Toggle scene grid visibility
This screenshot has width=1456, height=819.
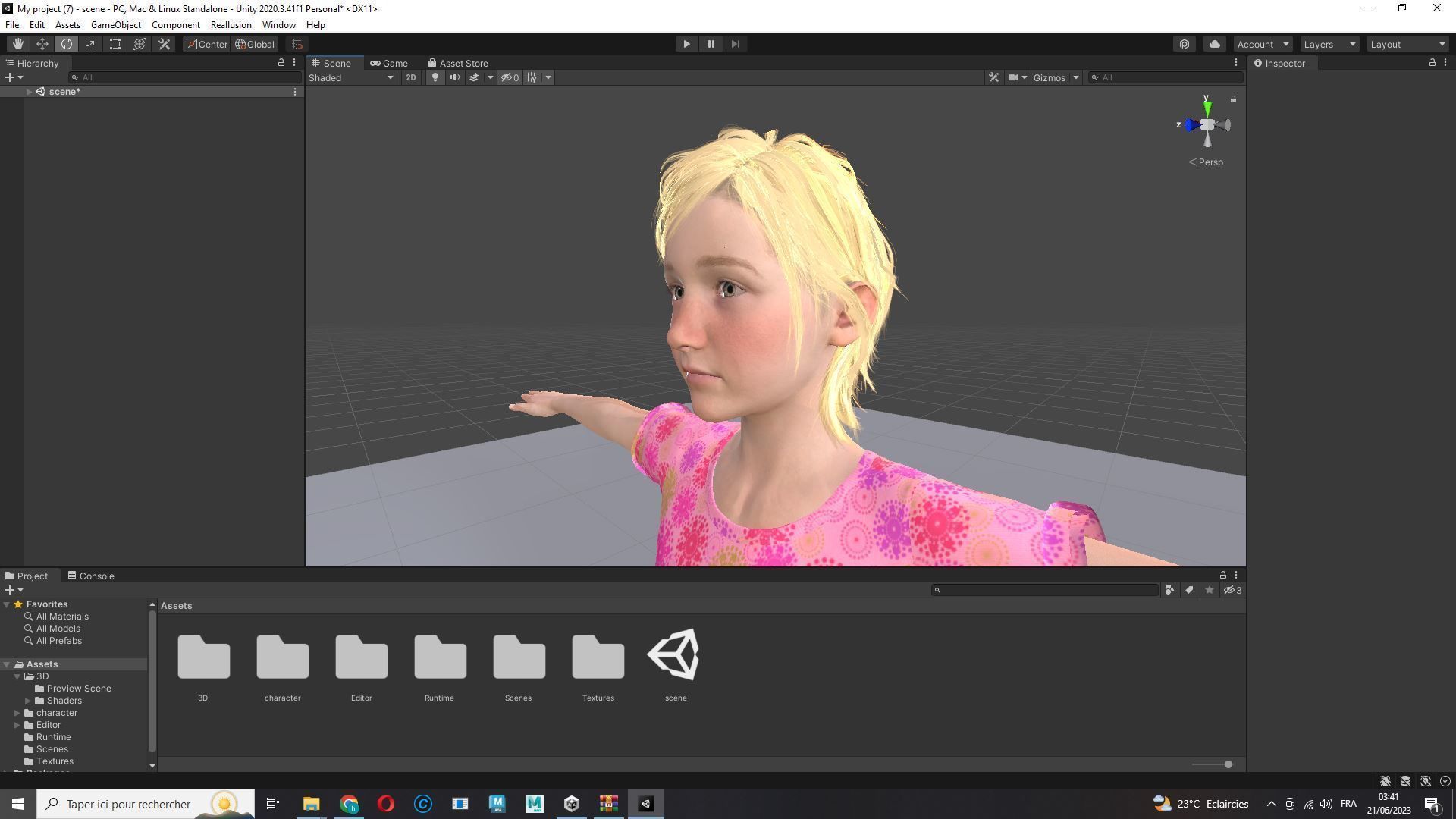coord(532,77)
